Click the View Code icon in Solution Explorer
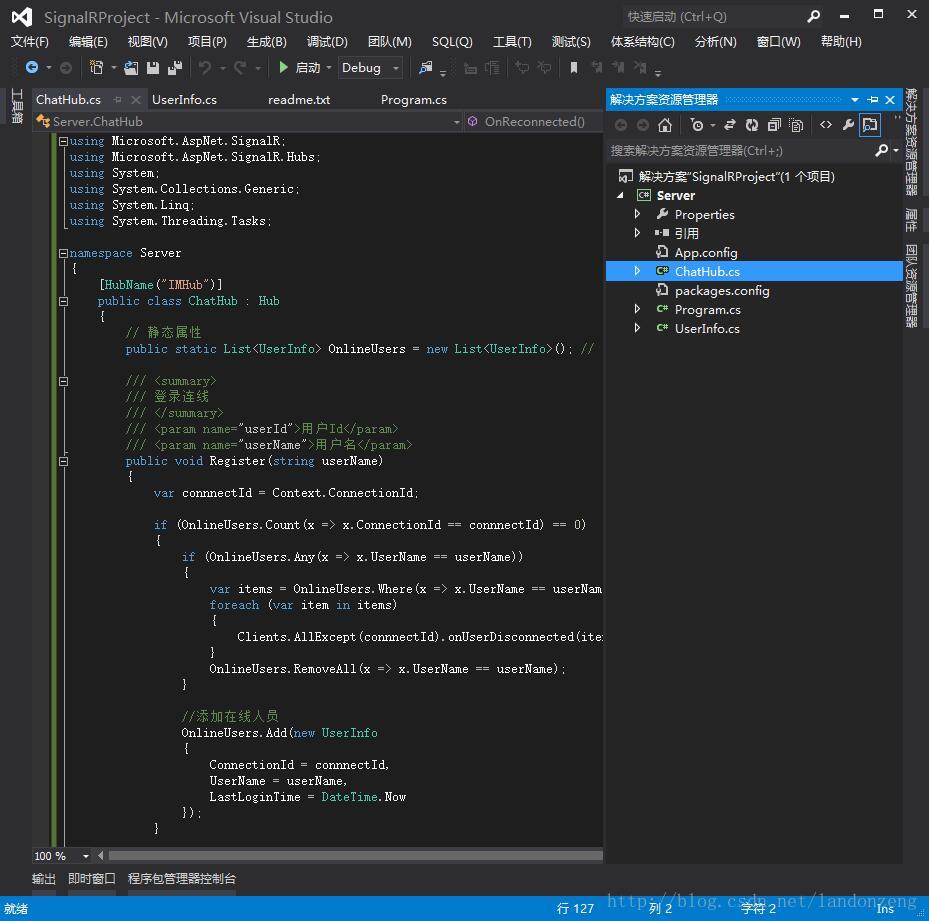The image size is (929, 921). (x=826, y=125)
